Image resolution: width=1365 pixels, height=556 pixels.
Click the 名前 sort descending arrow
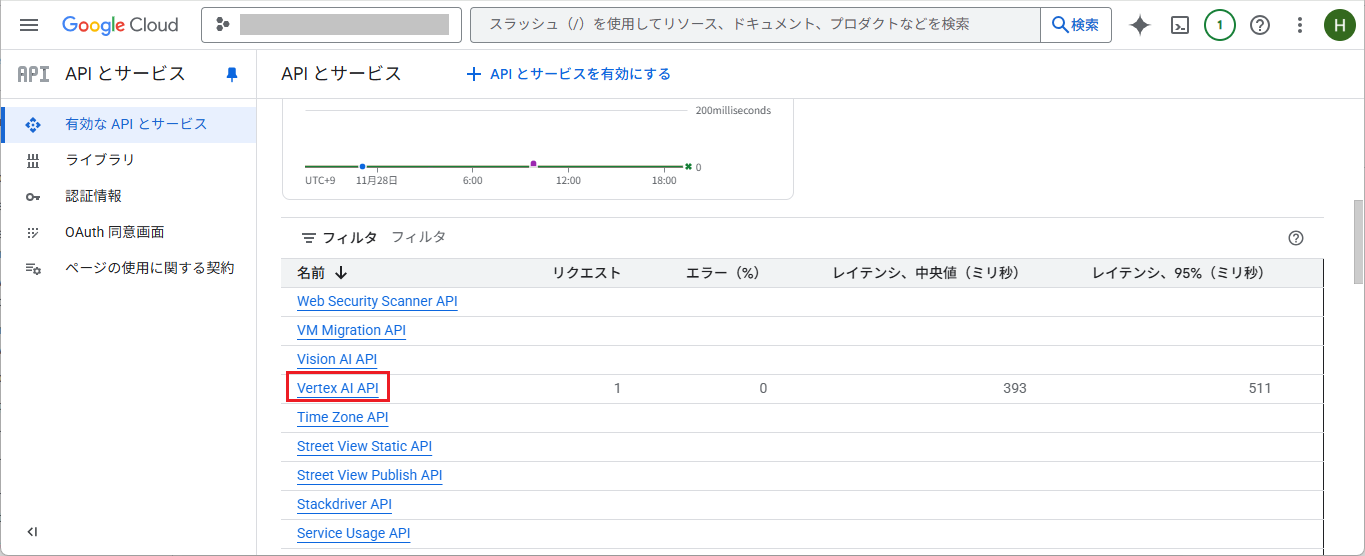coord(341,273)
